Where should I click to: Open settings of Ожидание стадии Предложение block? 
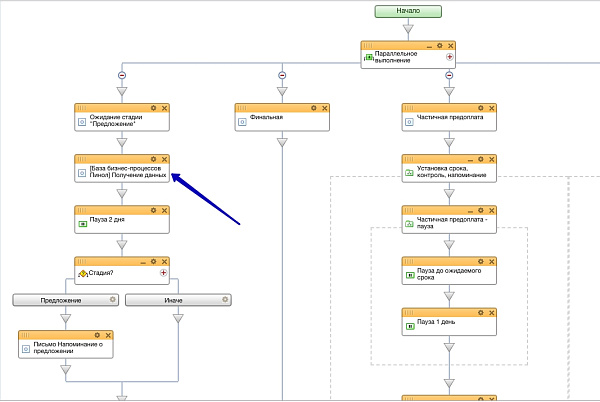(153, 108)
